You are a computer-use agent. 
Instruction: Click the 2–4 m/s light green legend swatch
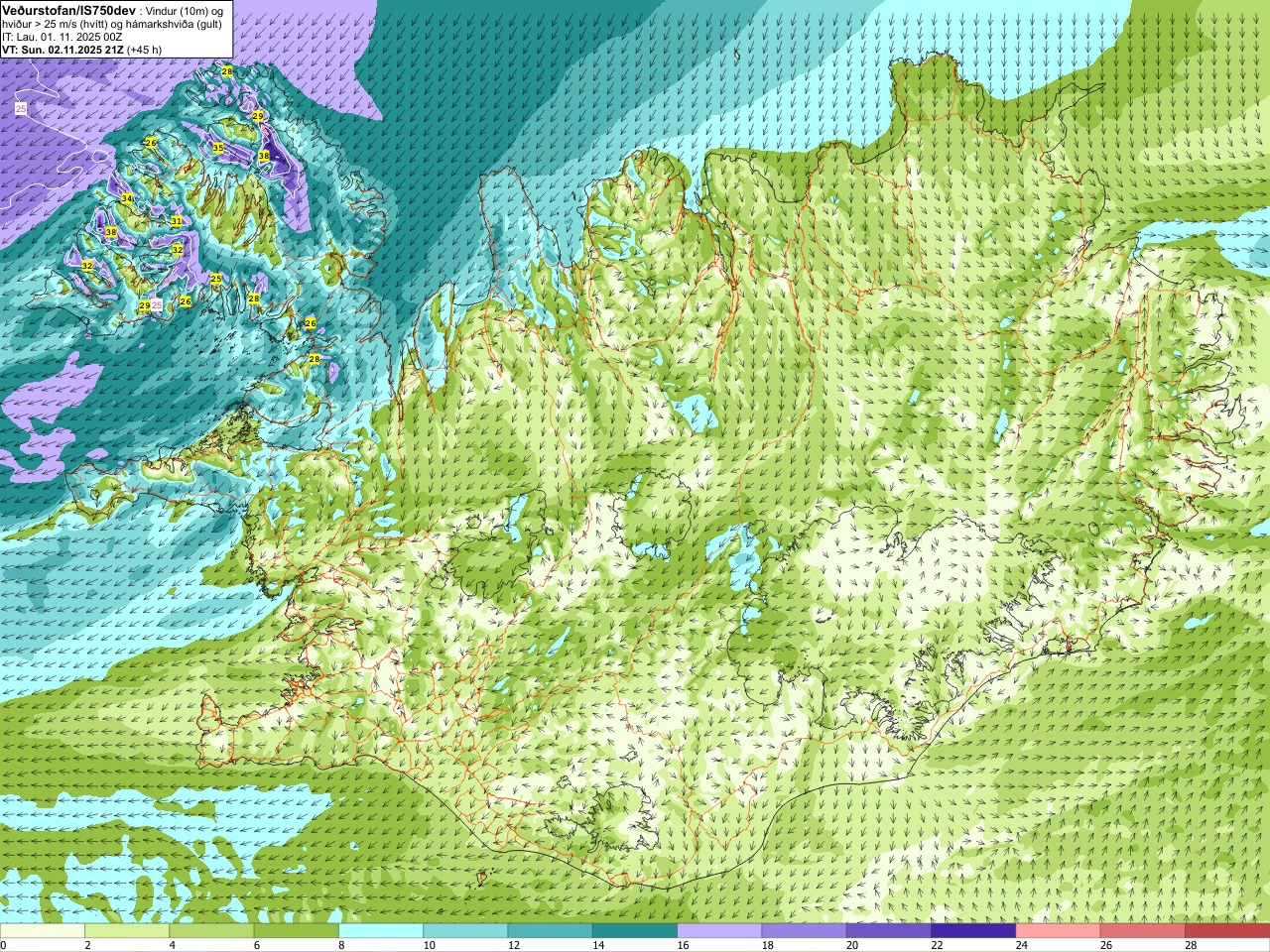pos(127,931)
